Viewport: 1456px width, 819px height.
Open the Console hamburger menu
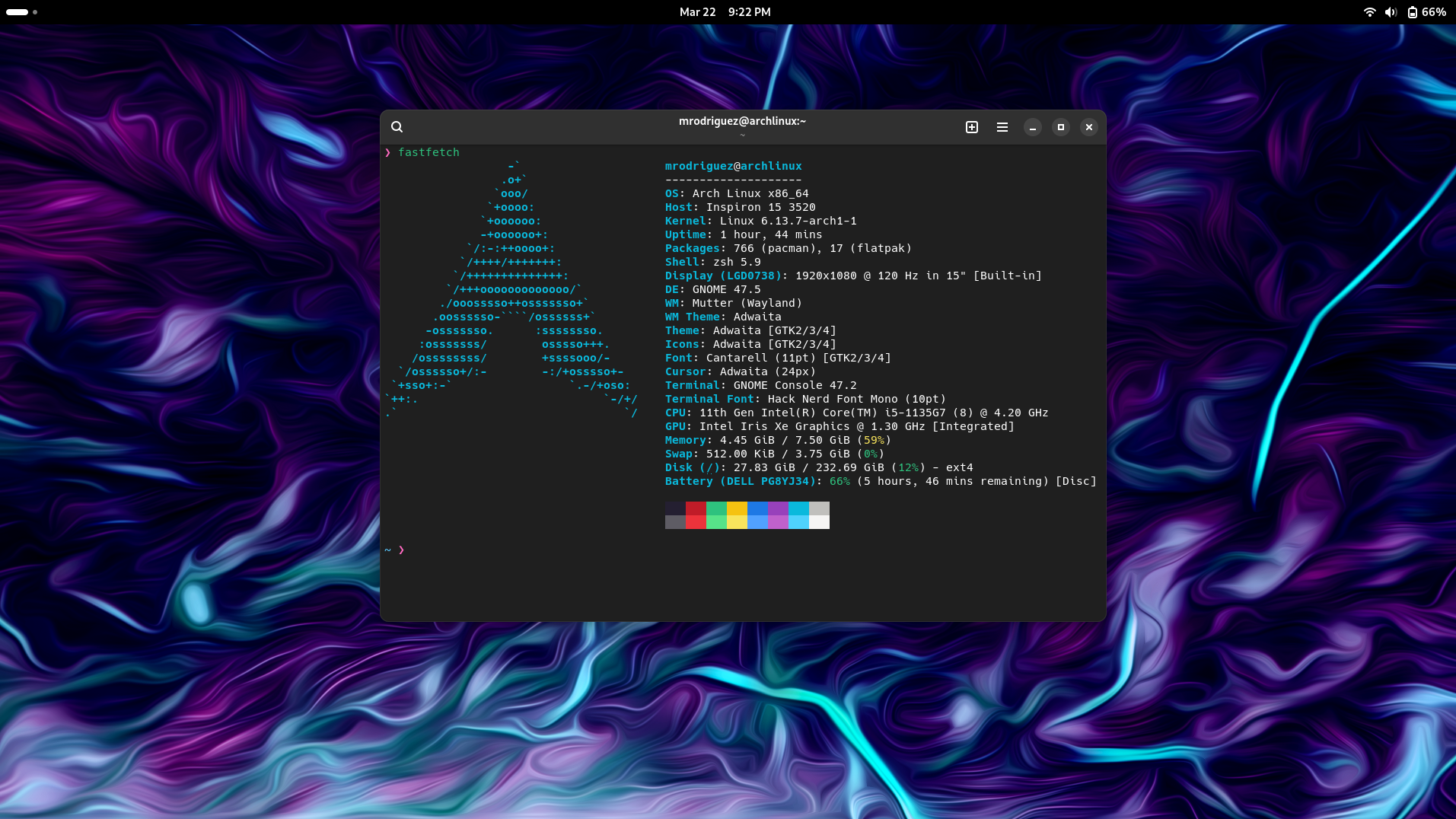click(x=1002, y=127)
